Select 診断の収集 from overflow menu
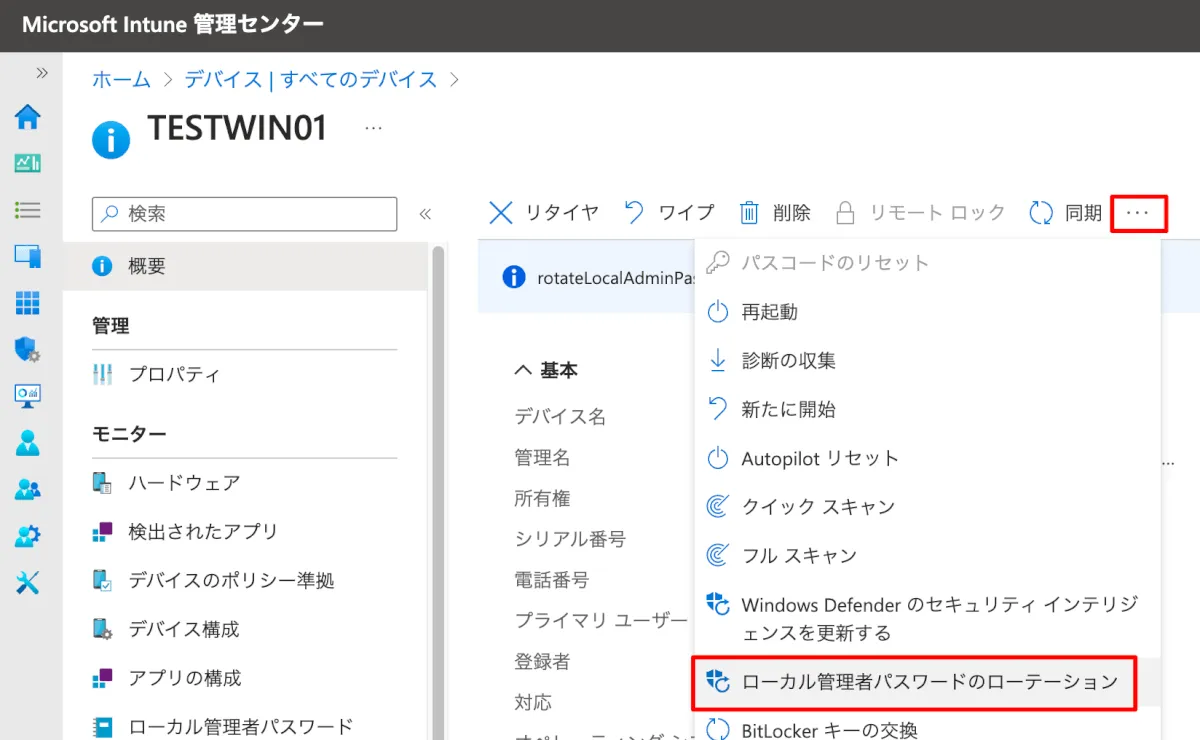Viewport: 1200px width, 740px height. pyautogui.click(x=928, y=361)
